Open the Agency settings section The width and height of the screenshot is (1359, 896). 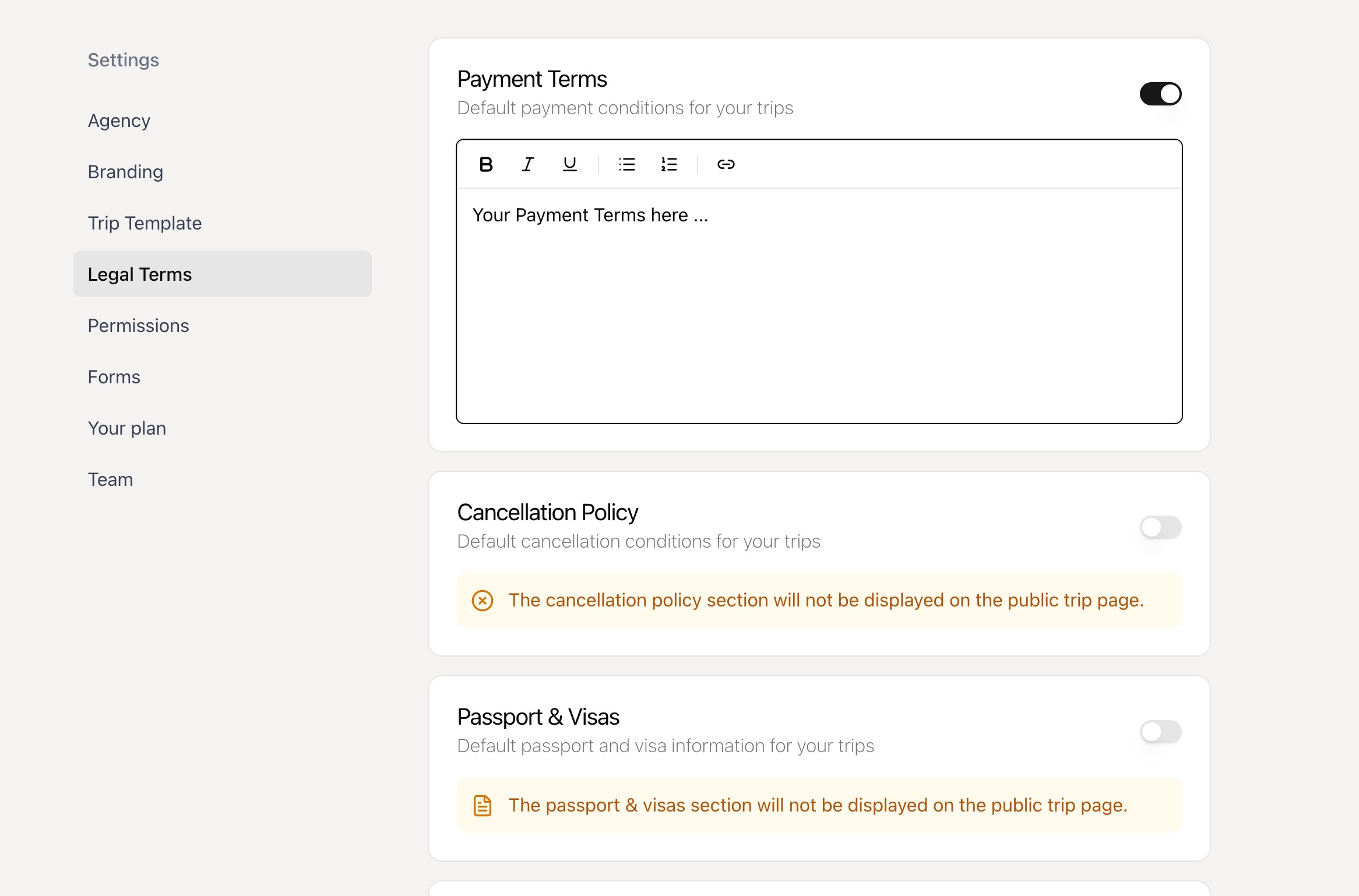pyautogui.click(x=119, y=121)
